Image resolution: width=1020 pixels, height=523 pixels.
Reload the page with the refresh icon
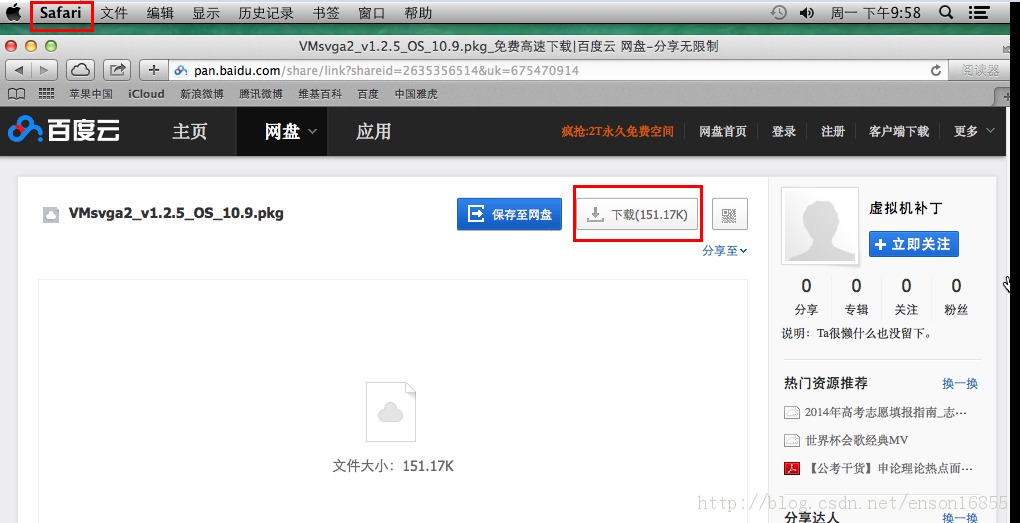(936, 70)
